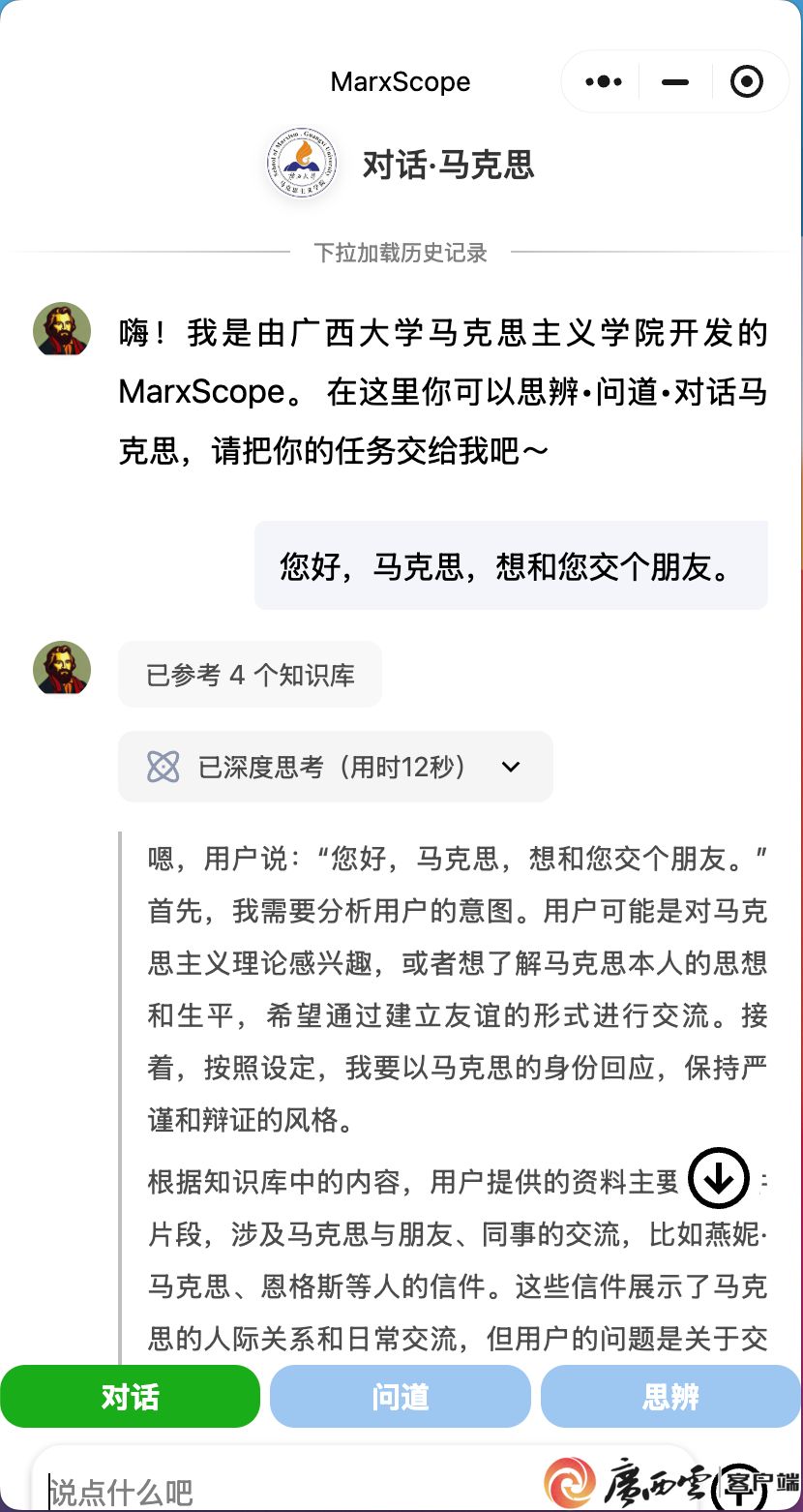The image size is (803, 1512).
Task: Tap the mini program minimize dash icon
Action: click(675, 82)
